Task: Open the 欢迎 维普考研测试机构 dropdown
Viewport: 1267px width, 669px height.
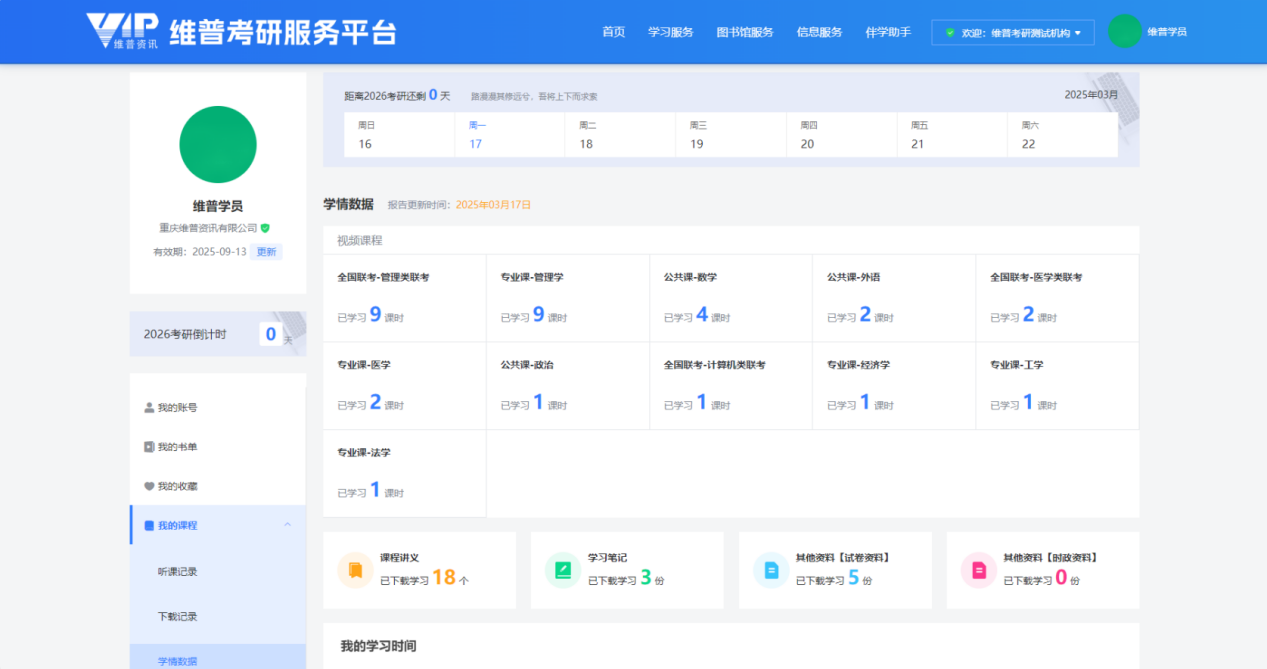Action: click(x=1012, y=33)
